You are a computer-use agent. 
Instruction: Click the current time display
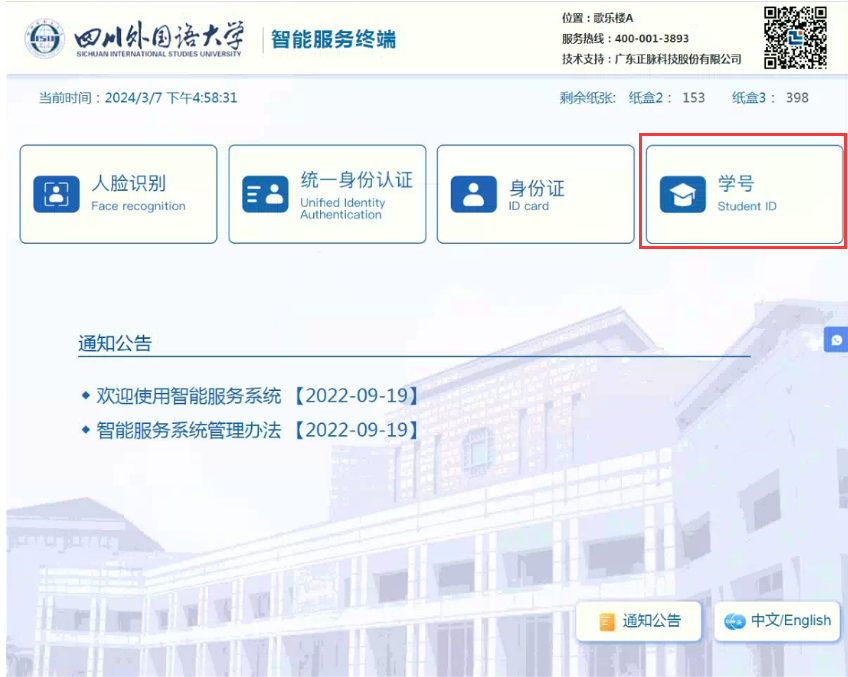[x=138, y=98]
